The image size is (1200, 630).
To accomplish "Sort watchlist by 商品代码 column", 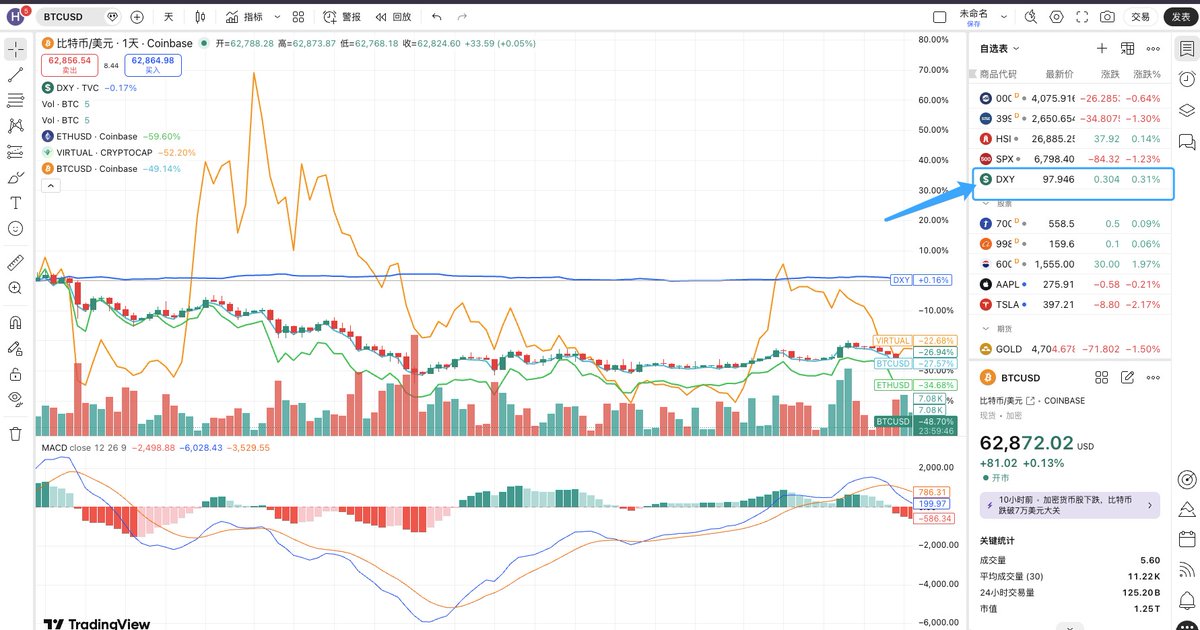I will point(998,75).
